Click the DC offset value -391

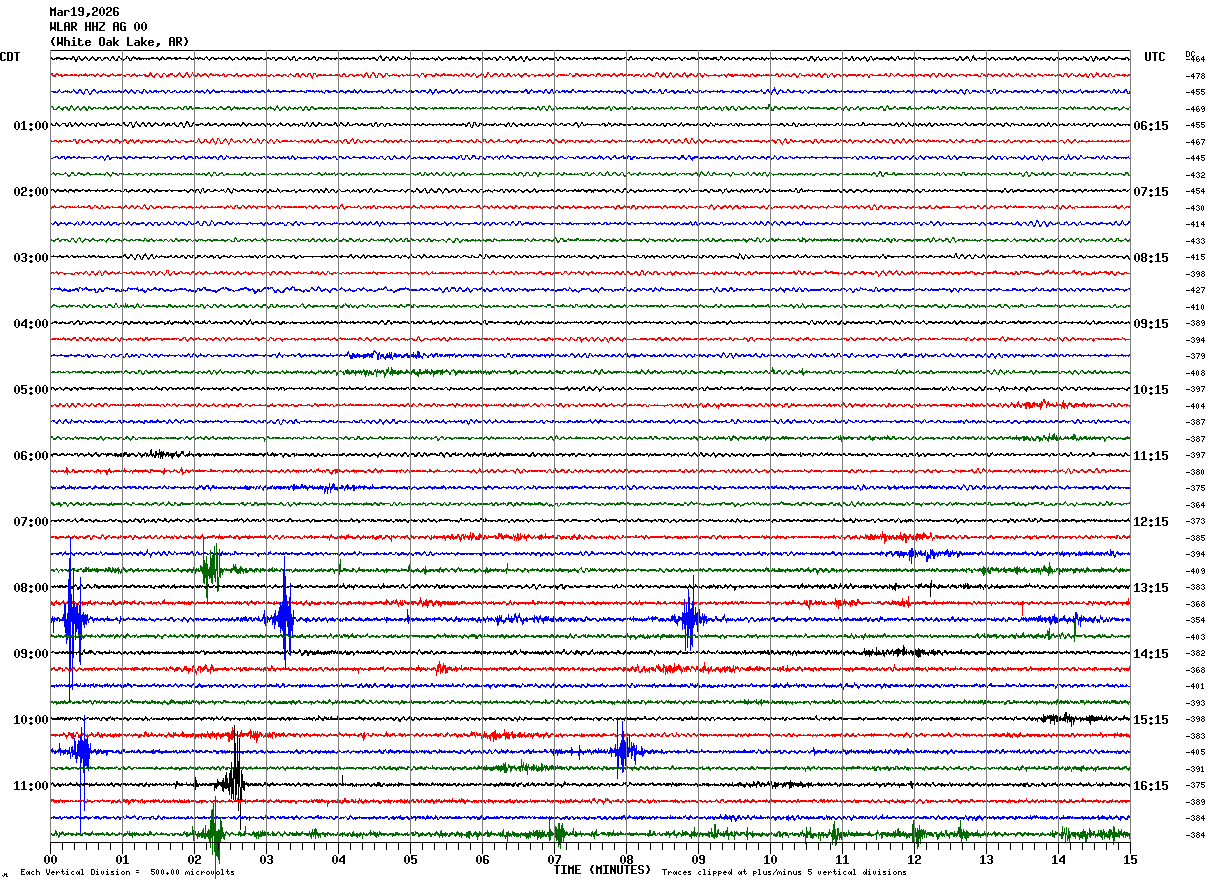click(x=1195, y=769)
